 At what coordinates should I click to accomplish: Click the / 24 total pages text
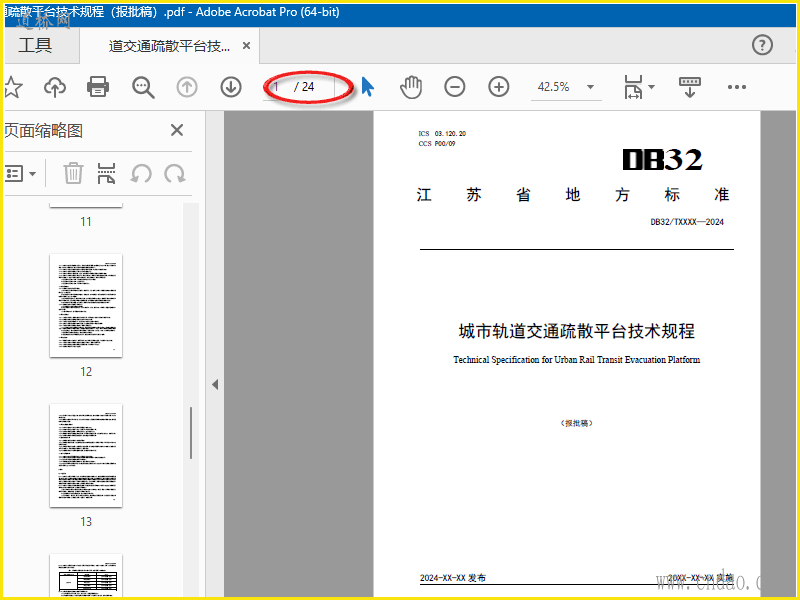pyautogui.click(x=304, y=87)
